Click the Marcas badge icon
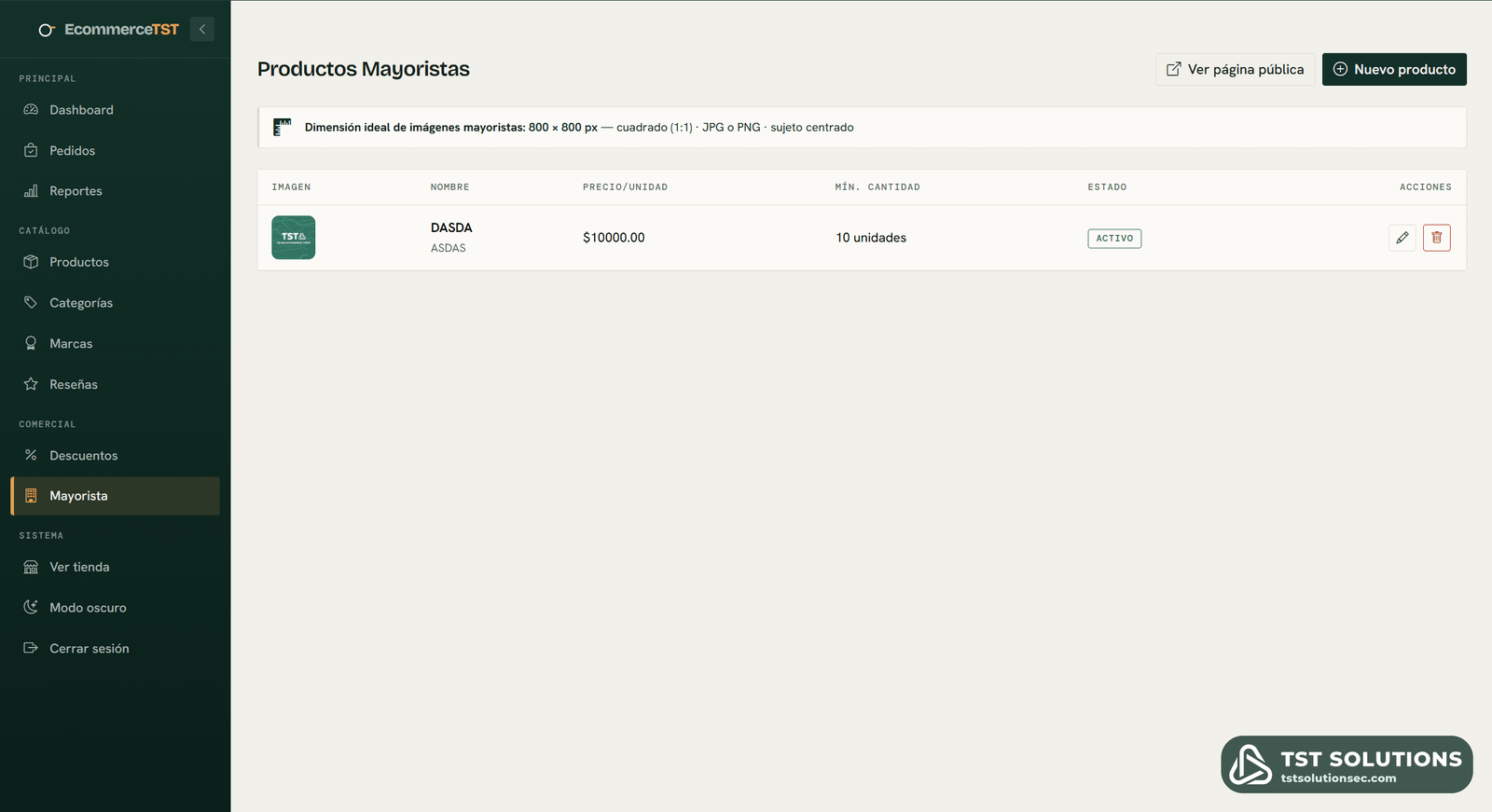Screen dimensions: 1492x812 (31, 343)
